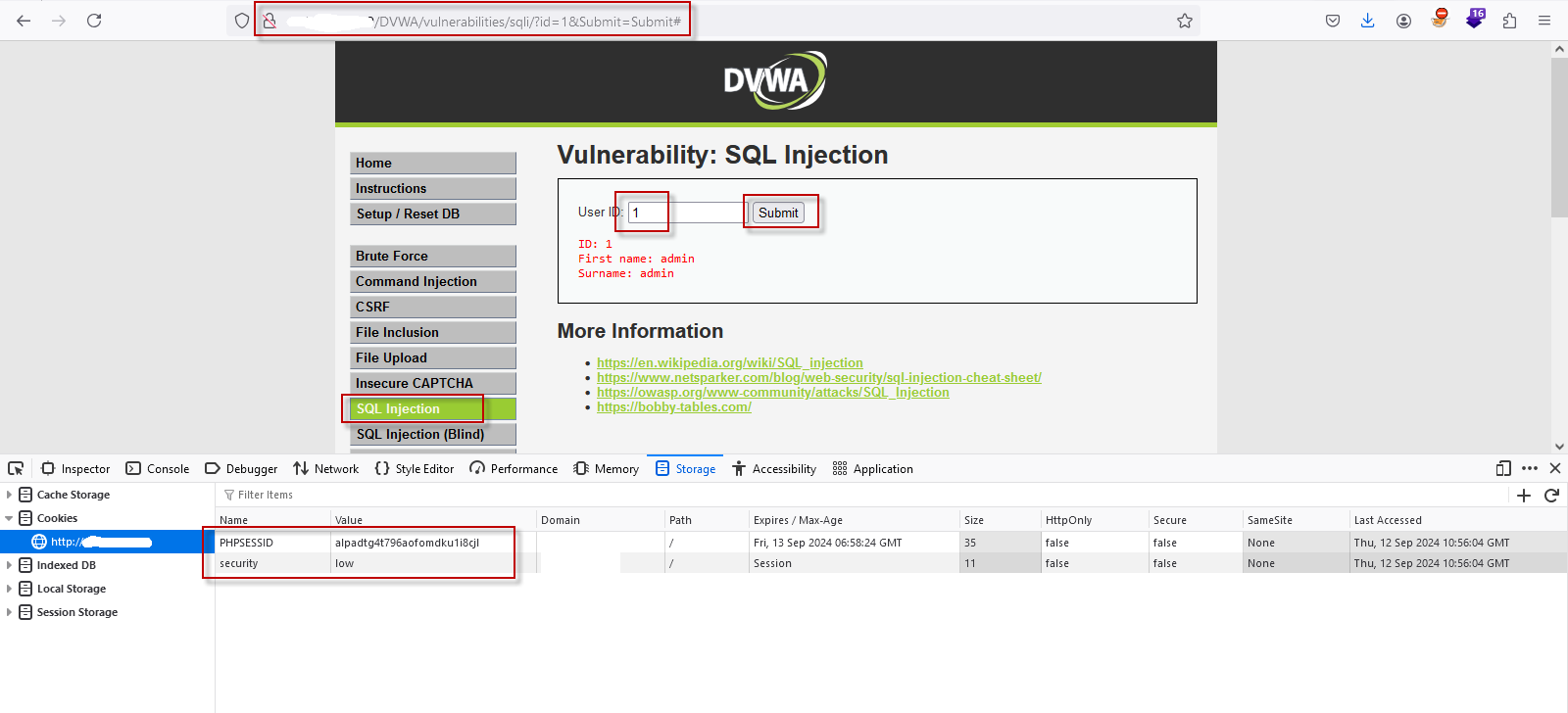This screenshot has width=1568, height=713.
Task: Select the PHPSESSID cookie row
Action: (891, 543)
